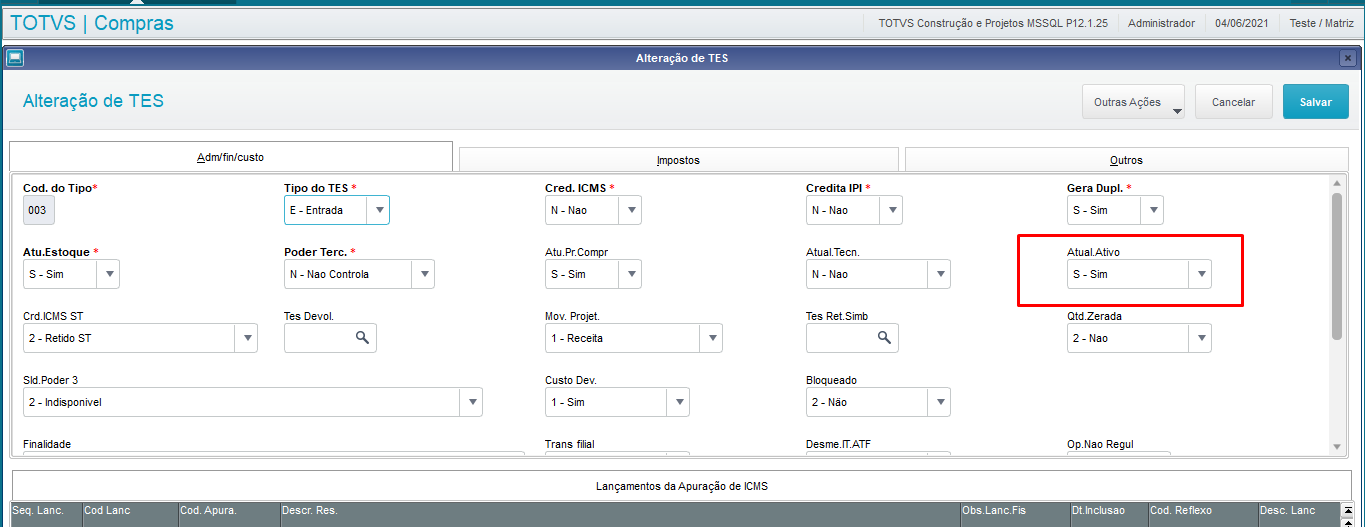This screenshot has height=527, width=1365.
Task: Open the Sld.Poder 3 dropdown
Action: [471, 402]
